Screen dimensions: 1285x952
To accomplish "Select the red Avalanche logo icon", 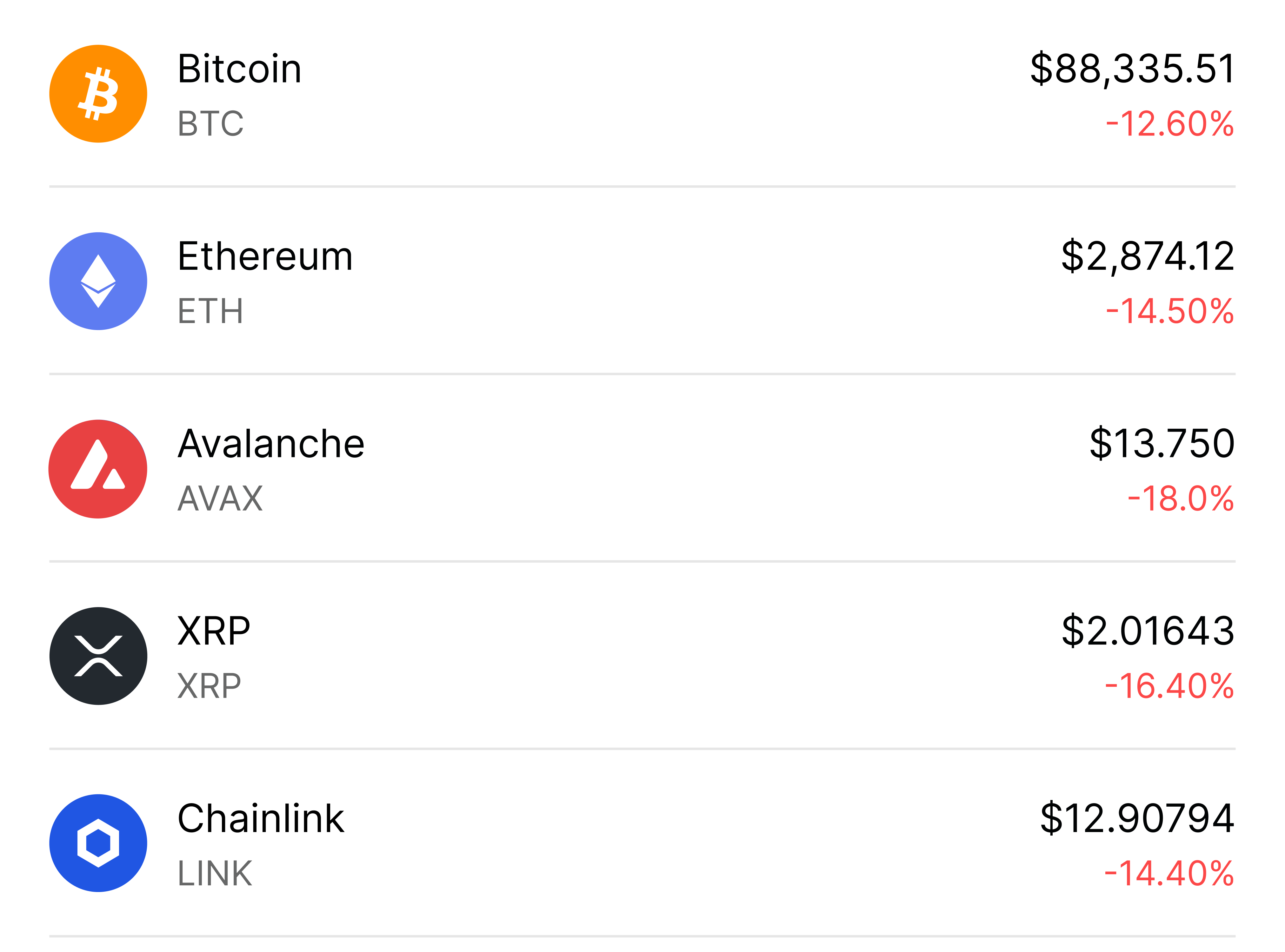I will click(x=98, y=468).
